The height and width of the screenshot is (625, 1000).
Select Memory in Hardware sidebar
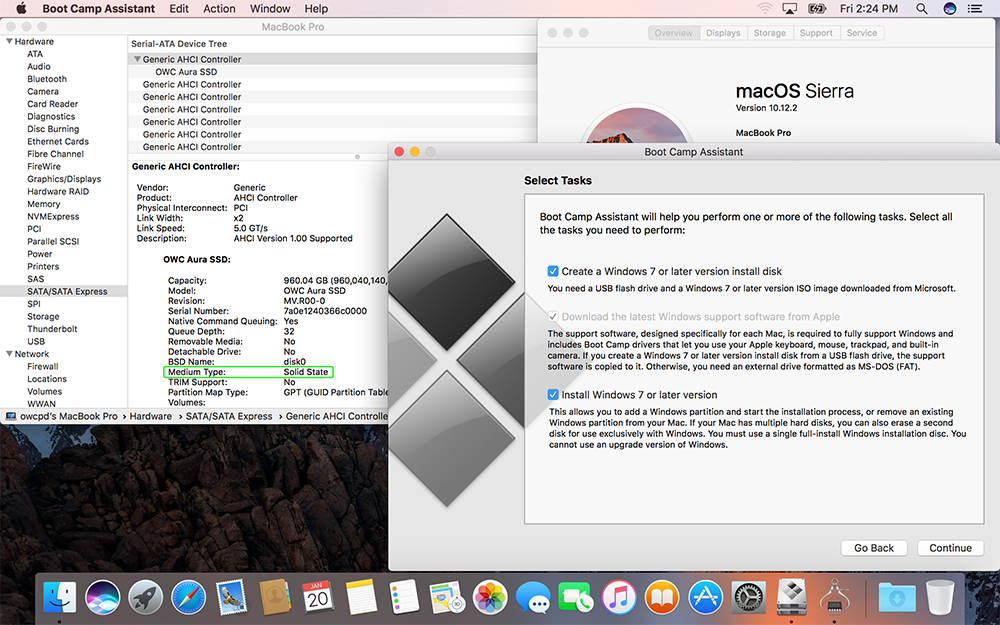click(43, 204)
